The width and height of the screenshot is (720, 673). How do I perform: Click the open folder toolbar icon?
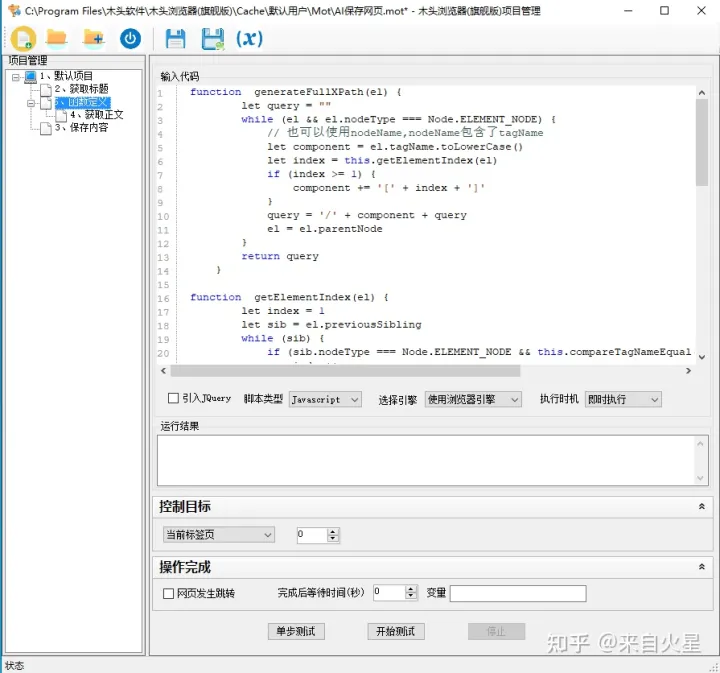pyautogui.click(x=57, y=39)
